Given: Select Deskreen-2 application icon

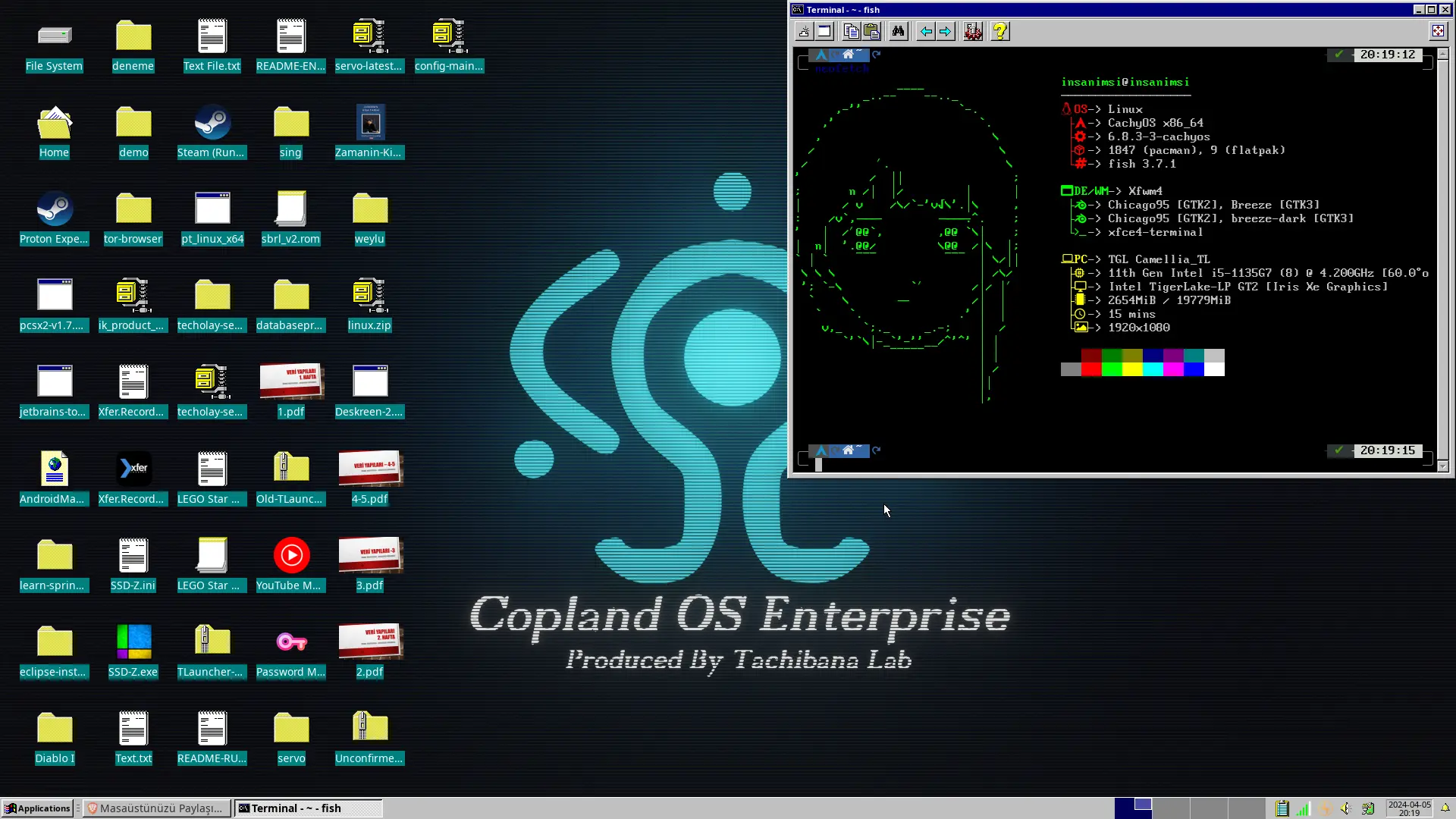Looking at the screenshot, I should pyautogui.click(x=370, y=392).
